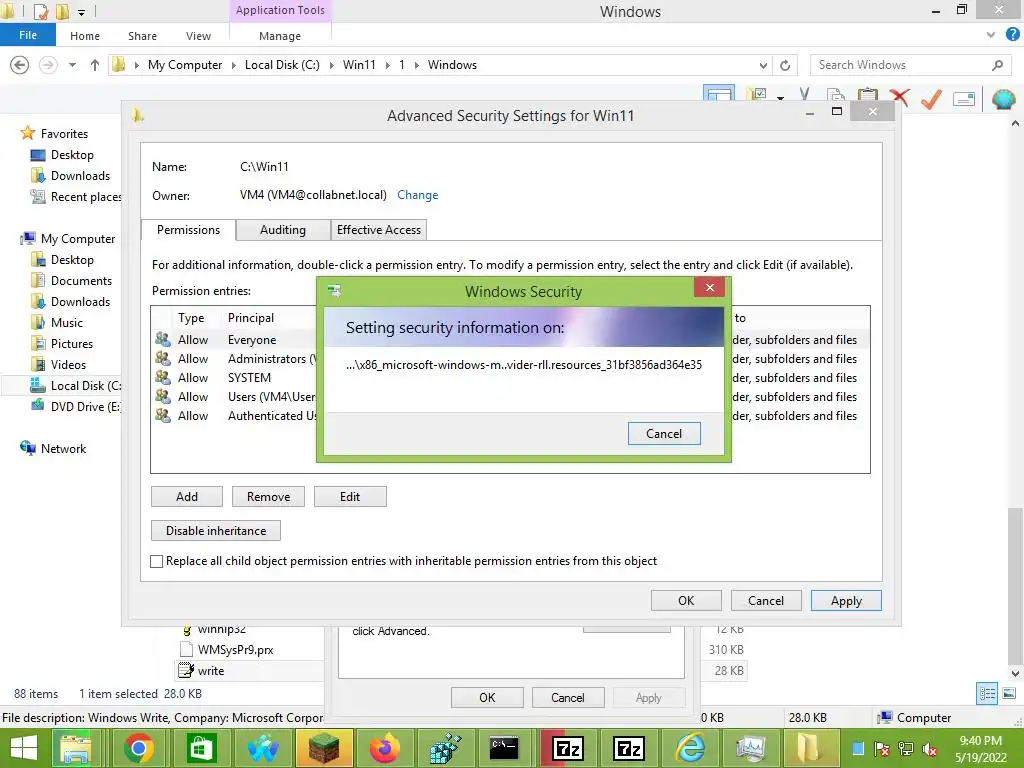This screenshot has width=1024, height=768.
Task: Expand the breadcrumb arrow after Win11
Action: [x=387, y=65]
